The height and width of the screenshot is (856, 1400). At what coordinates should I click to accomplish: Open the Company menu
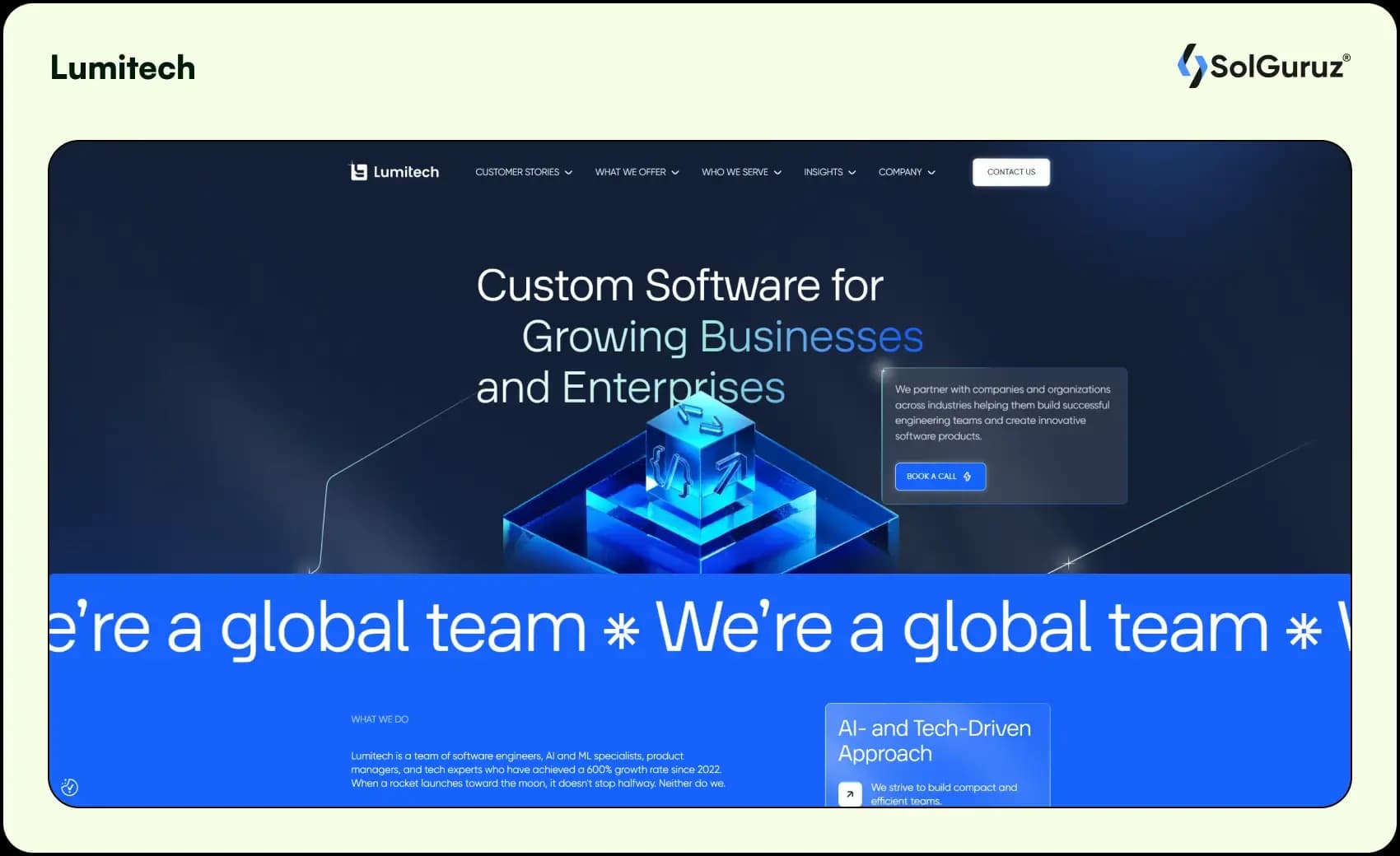(x=907, y=172)
